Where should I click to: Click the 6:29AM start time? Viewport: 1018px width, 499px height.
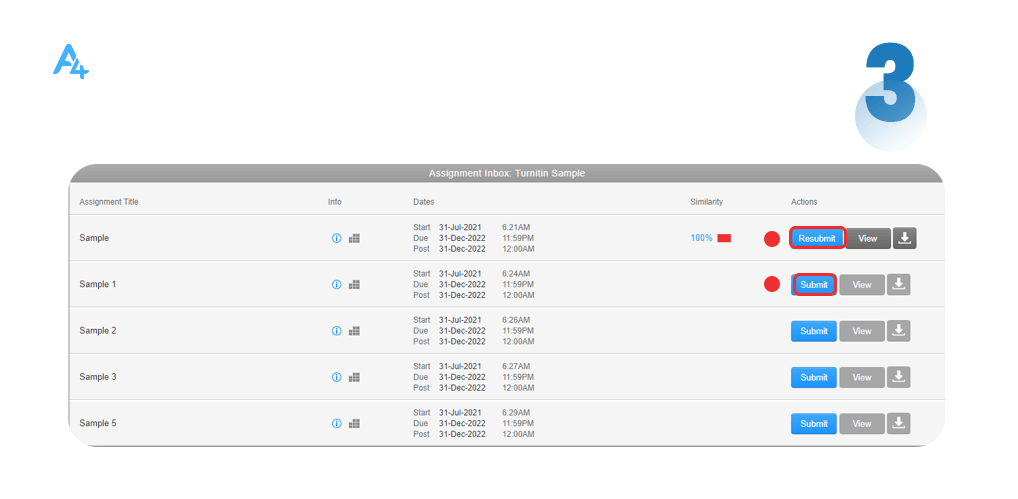(516, 413)
